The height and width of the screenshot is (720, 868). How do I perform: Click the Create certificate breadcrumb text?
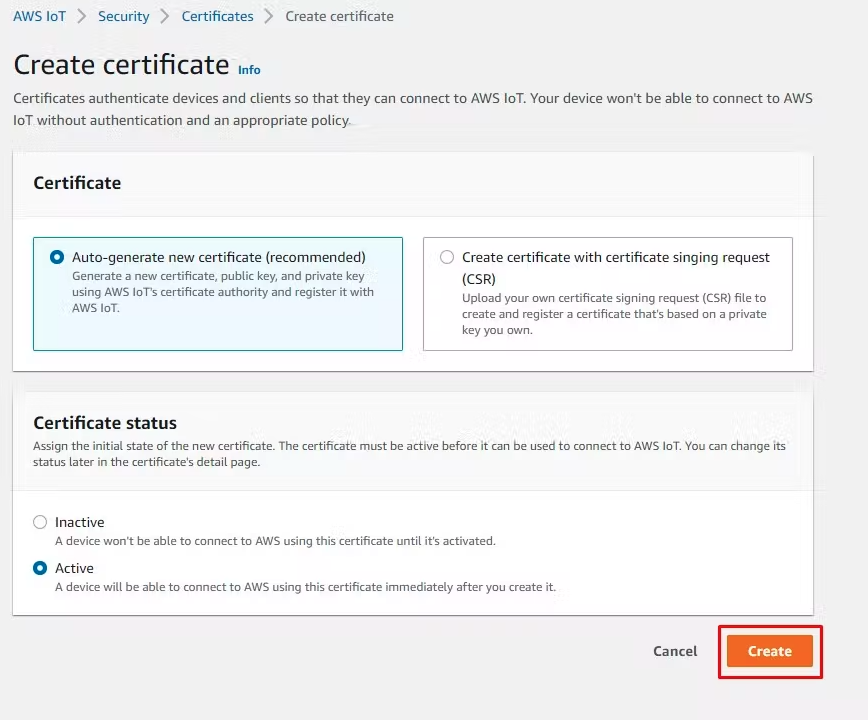(x=339, y=16)
